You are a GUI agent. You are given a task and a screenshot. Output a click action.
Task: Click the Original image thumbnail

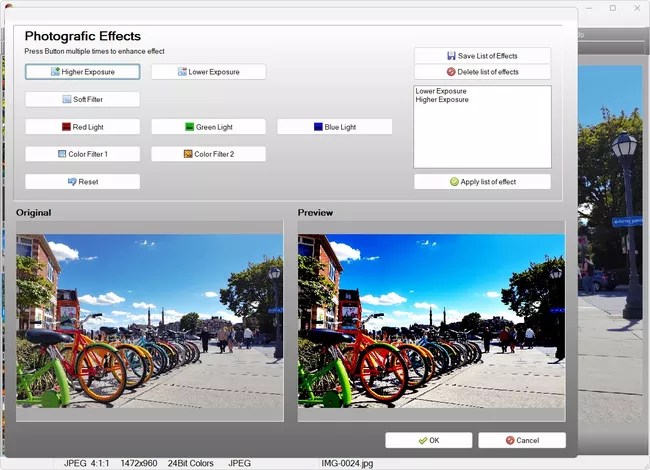[150, 321]
